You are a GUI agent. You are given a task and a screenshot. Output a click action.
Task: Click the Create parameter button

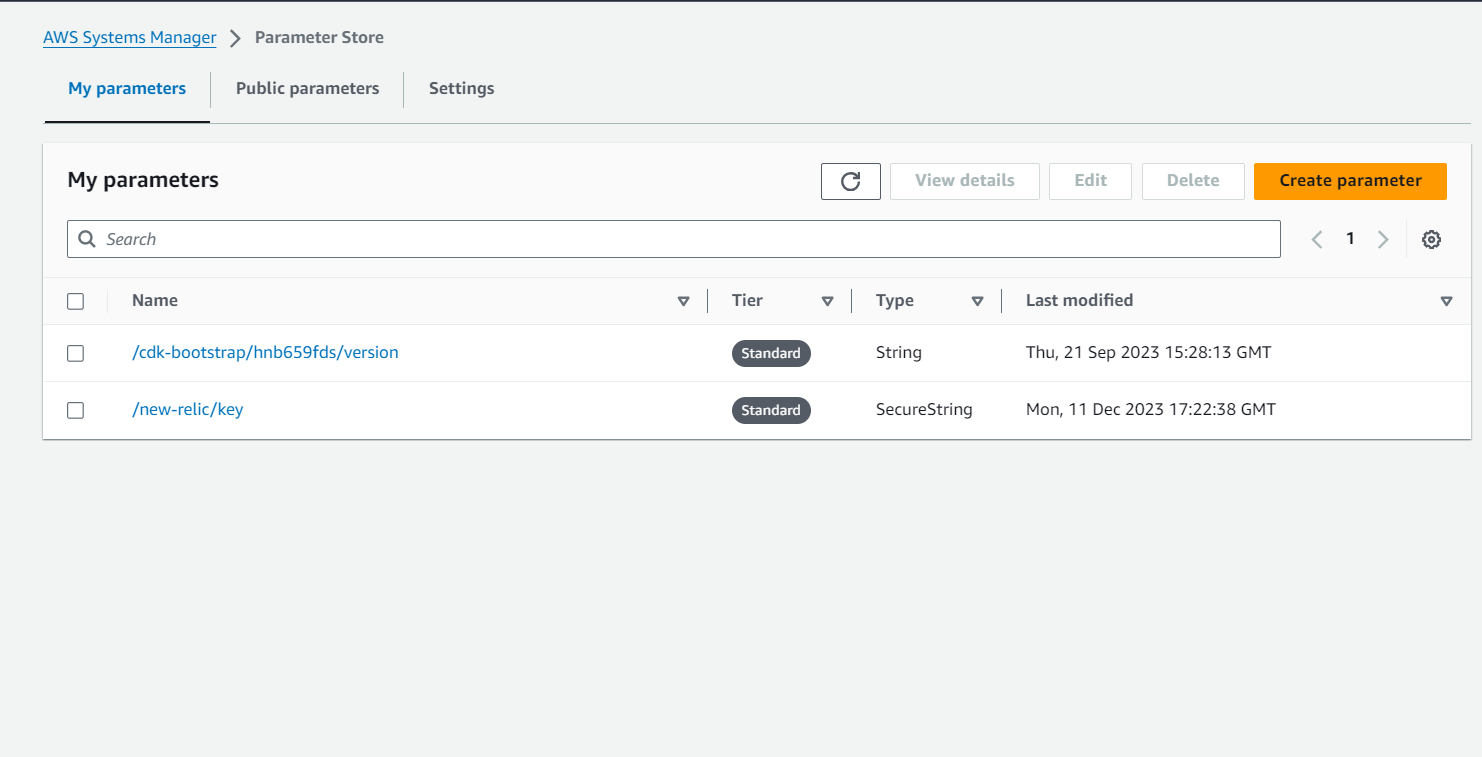pos(1350,181)
